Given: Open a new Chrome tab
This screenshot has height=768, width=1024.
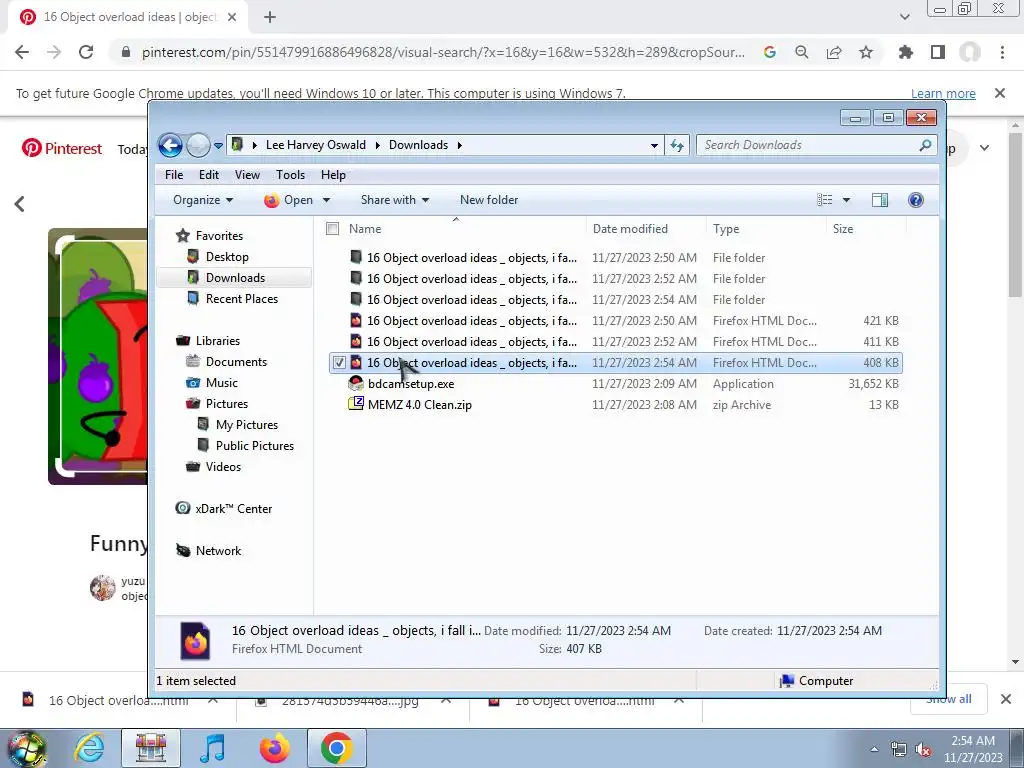Looking at the screenshot, I should click(270, 17).
